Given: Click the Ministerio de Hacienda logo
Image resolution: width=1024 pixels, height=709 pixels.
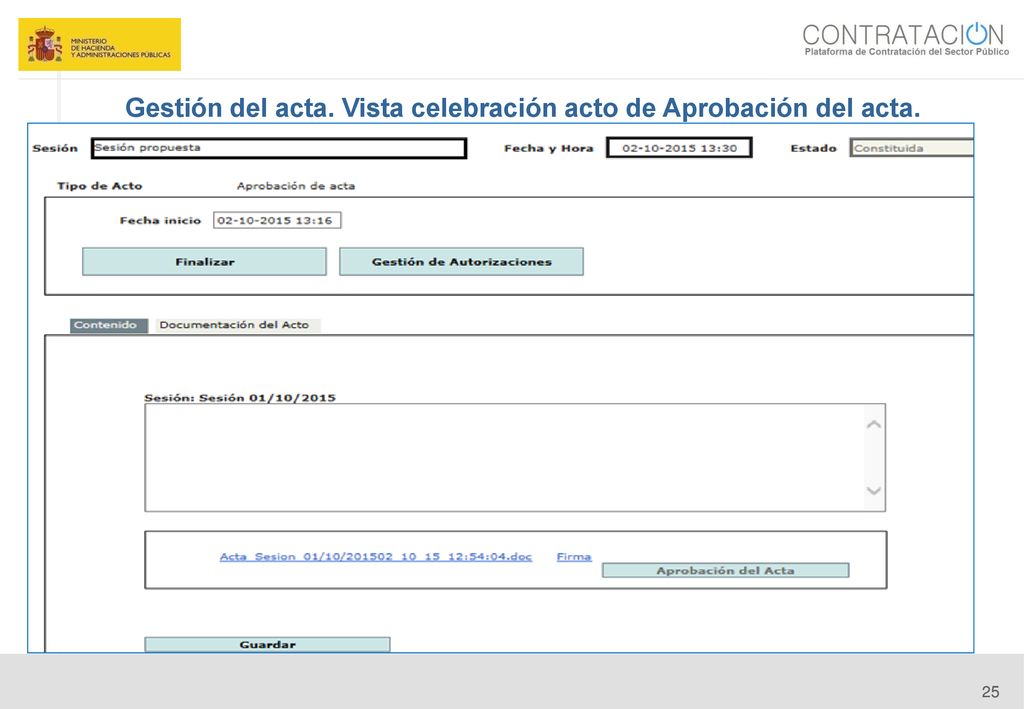Looking at the screenshot, I should (x=99, y=44).
